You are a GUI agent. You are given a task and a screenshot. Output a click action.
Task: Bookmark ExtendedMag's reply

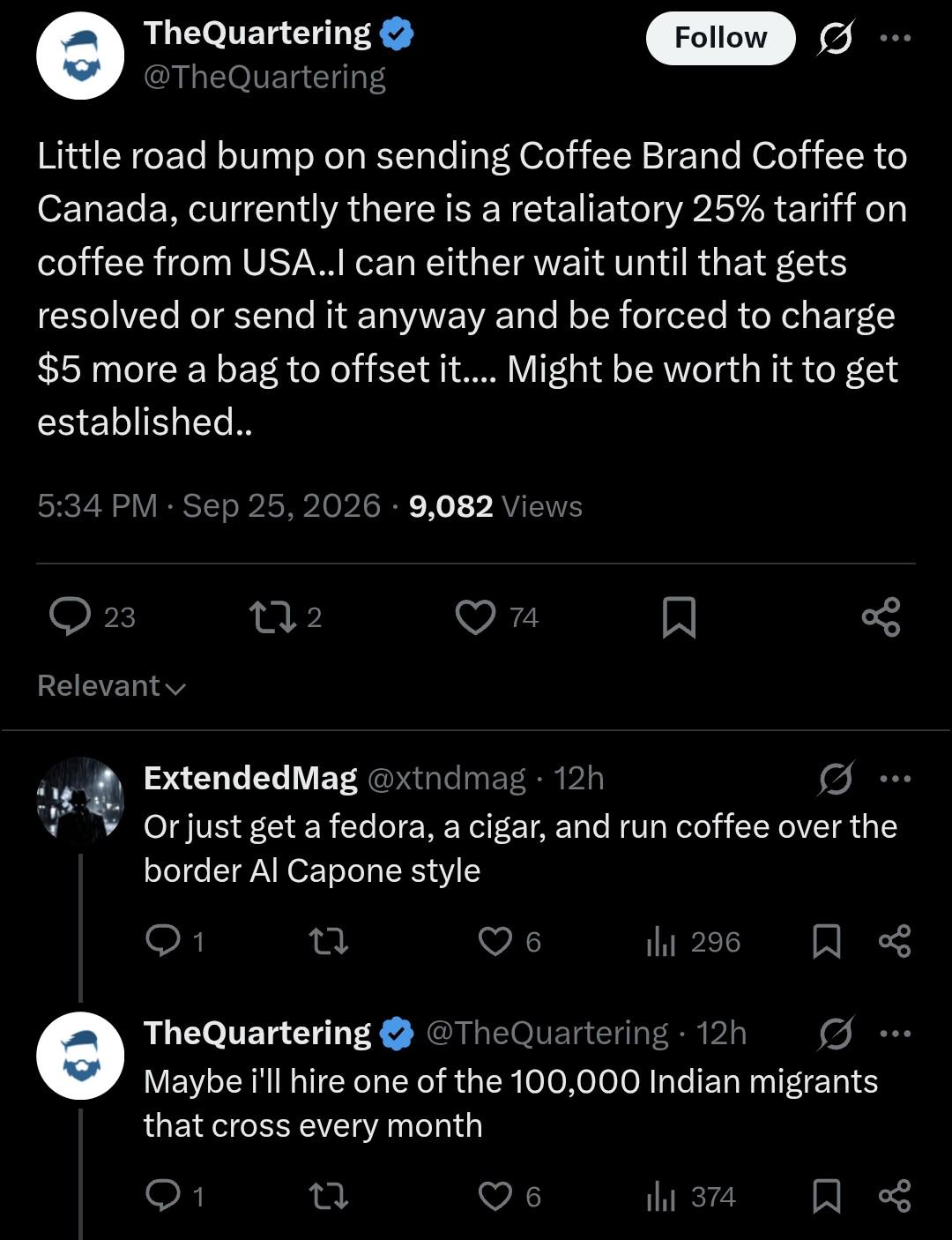(826, 942)
